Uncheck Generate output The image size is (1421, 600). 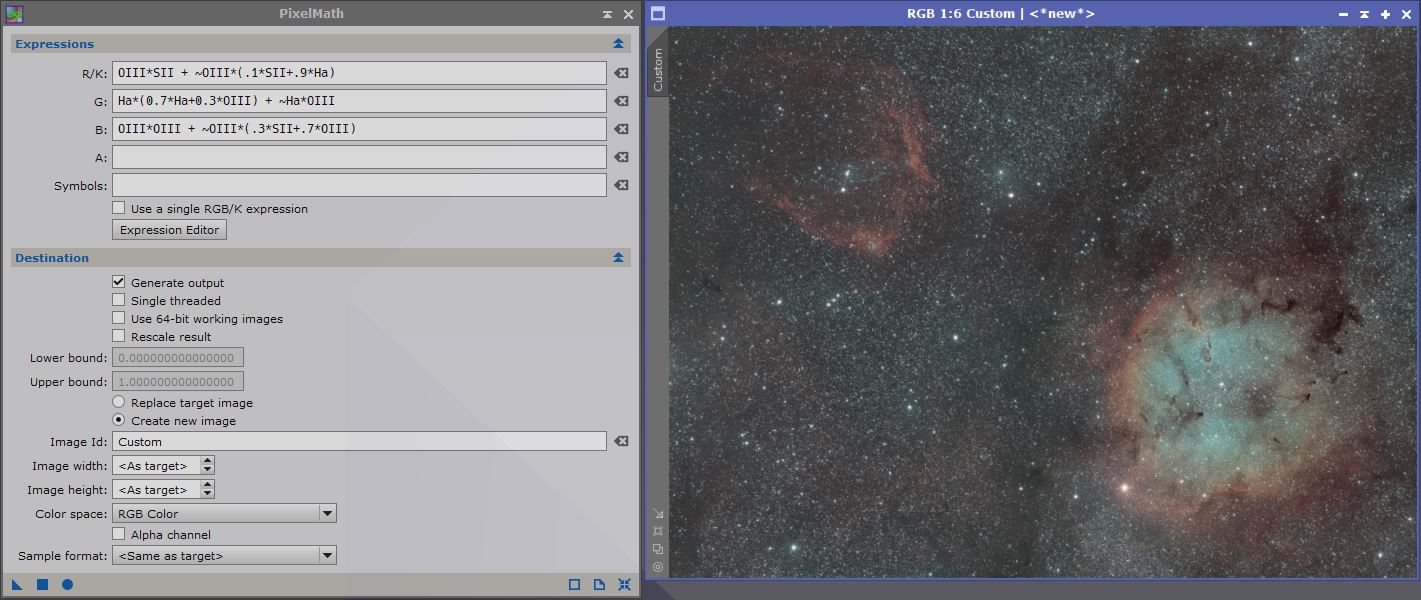118,281
